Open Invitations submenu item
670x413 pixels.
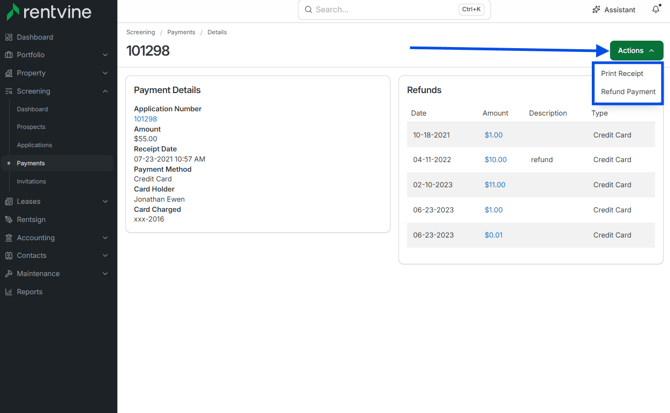click(x=31, y=182)
